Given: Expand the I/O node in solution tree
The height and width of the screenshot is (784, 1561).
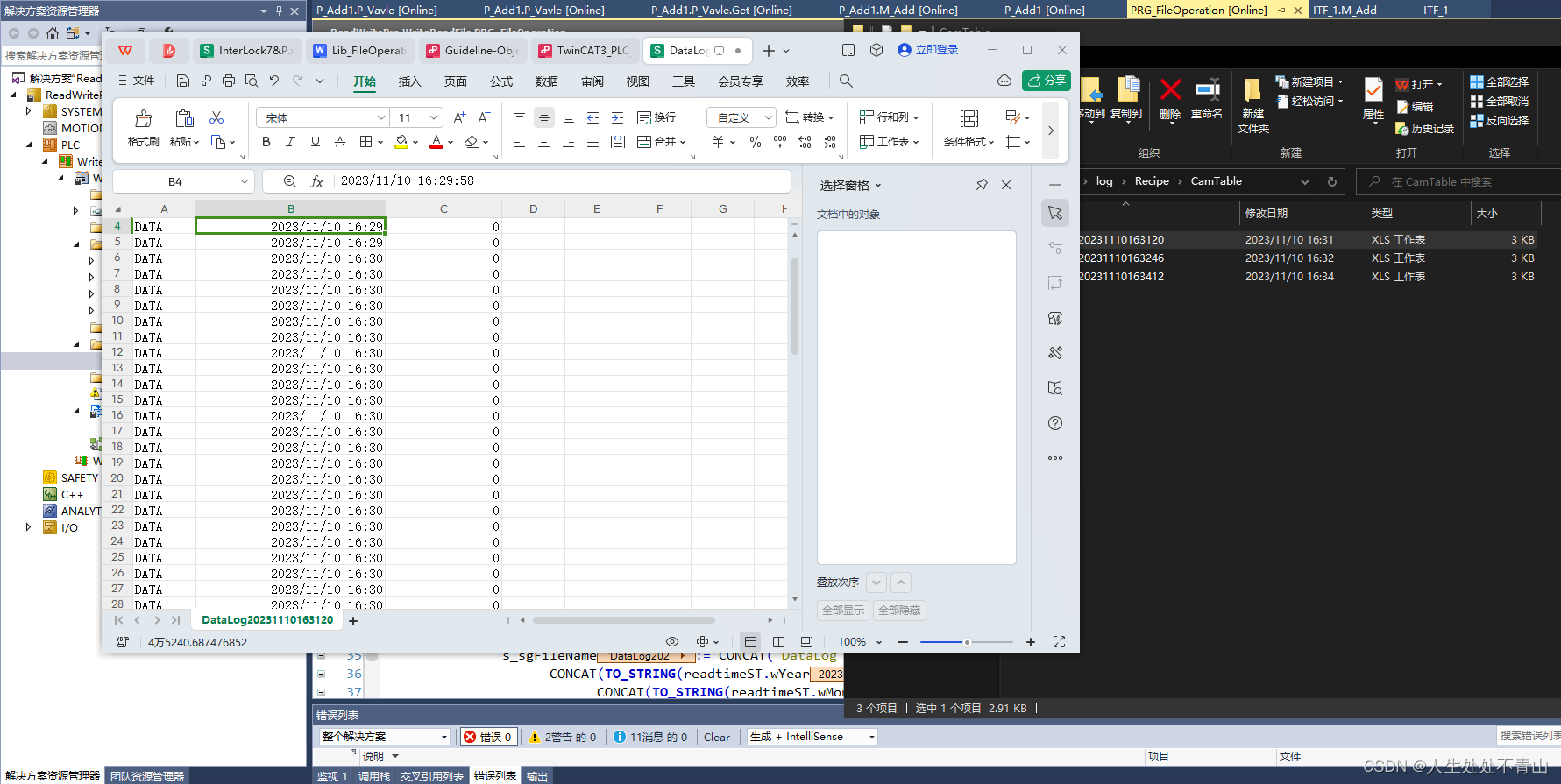Looking at the screenshot, I should click(28, 527).
